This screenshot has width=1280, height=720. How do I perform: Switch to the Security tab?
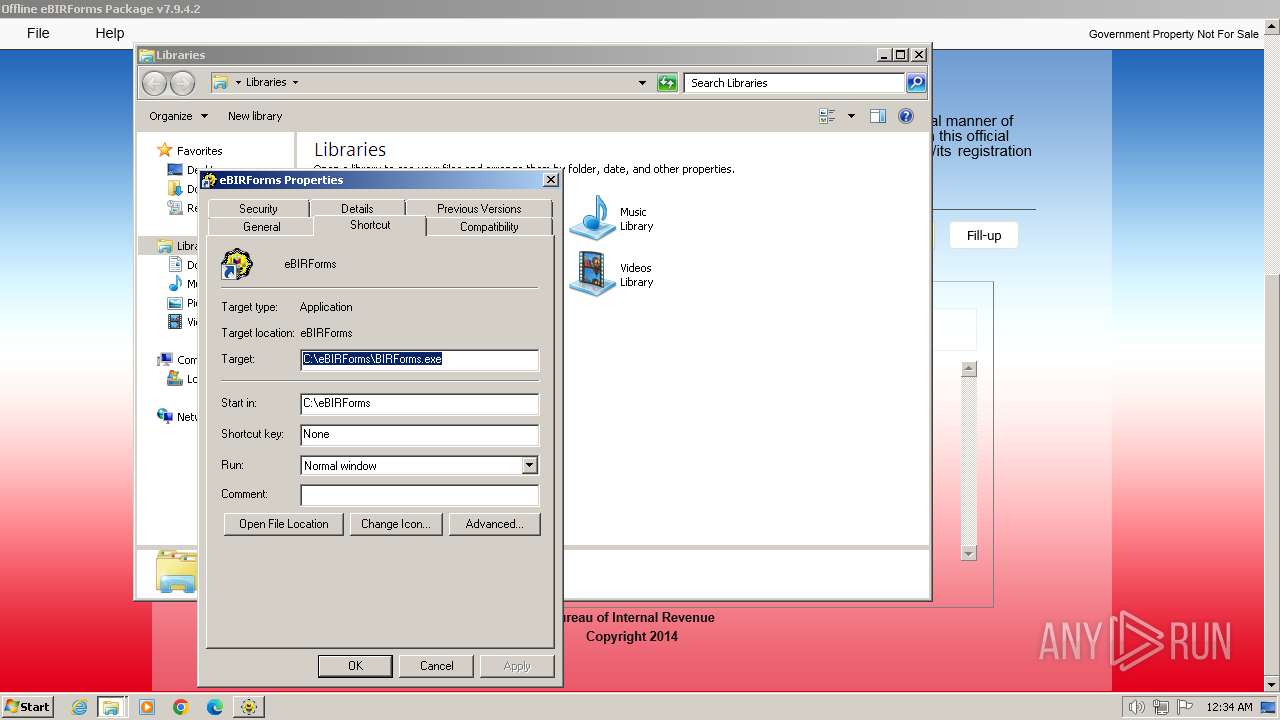(258, 208)
